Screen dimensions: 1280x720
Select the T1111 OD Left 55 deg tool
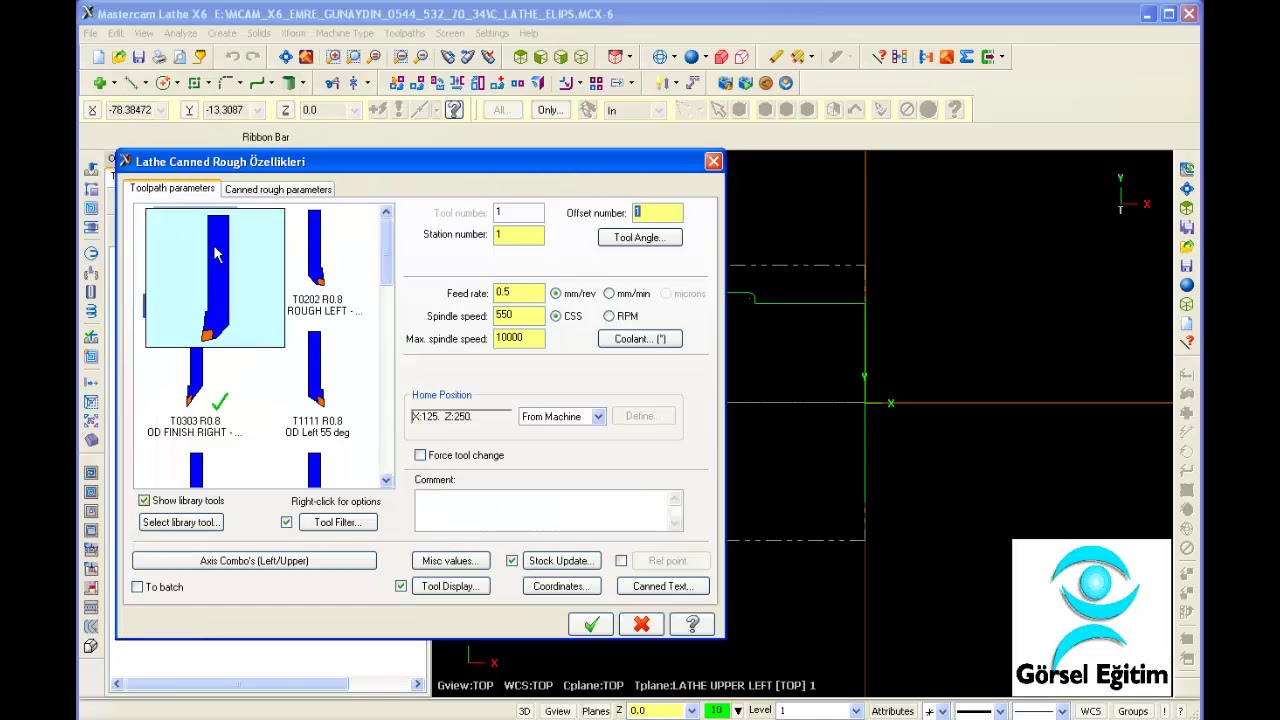pyautogui.click(x=317, y=387)
